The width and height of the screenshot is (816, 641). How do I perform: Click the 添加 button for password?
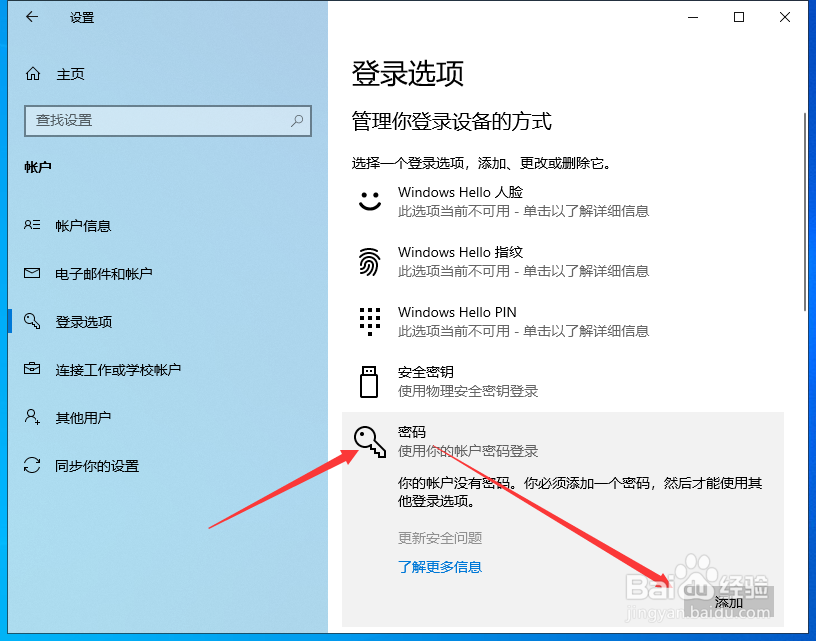click(729, 602)
